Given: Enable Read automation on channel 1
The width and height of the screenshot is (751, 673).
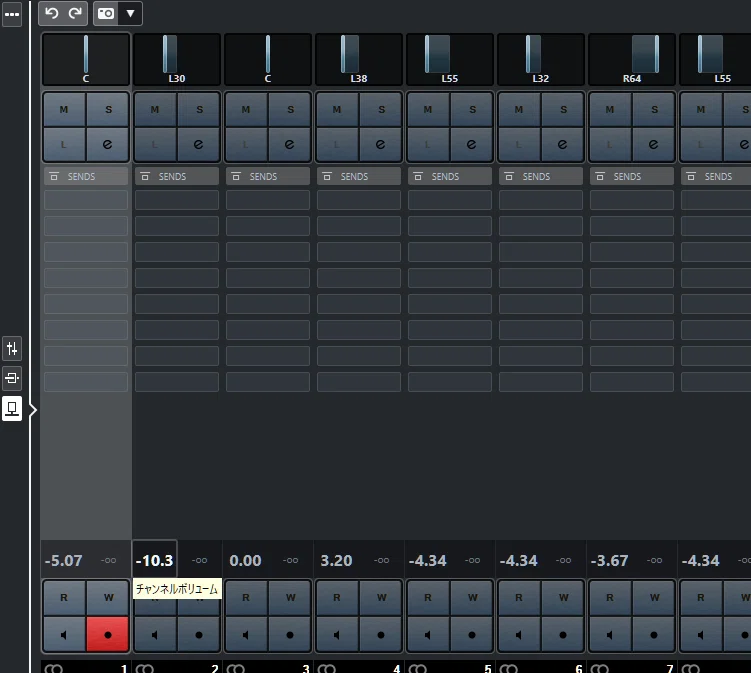Looking at the screenshot, I should coord(64,597).
